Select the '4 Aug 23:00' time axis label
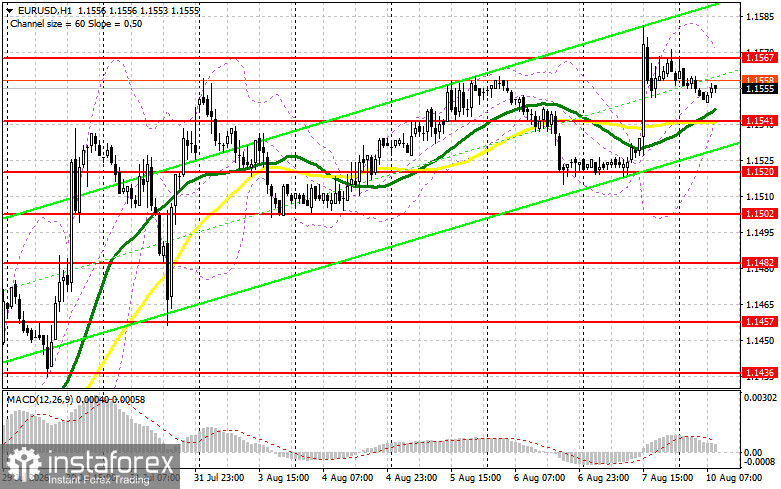 pyautogui.click(x=412, y=478)
